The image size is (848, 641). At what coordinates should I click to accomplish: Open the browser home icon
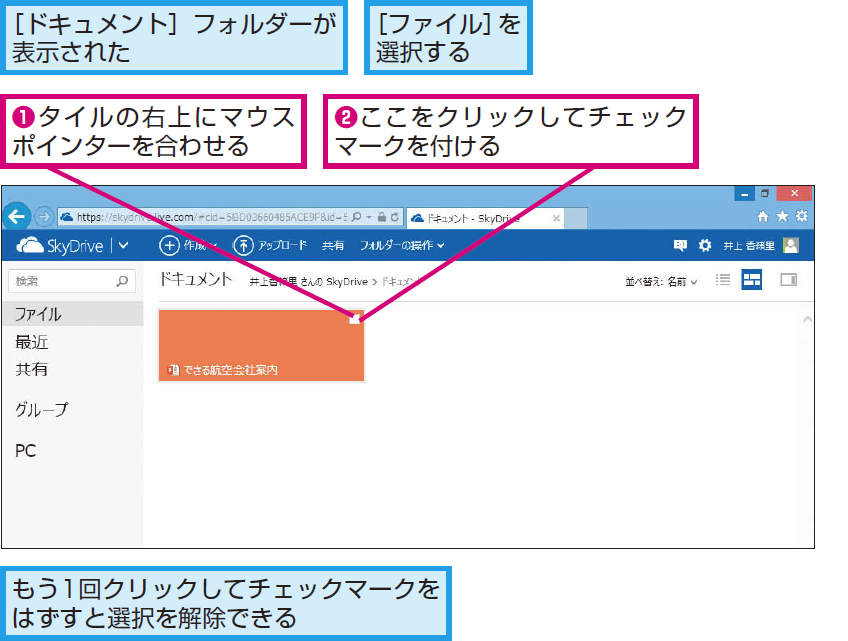[x=763, y=216]
